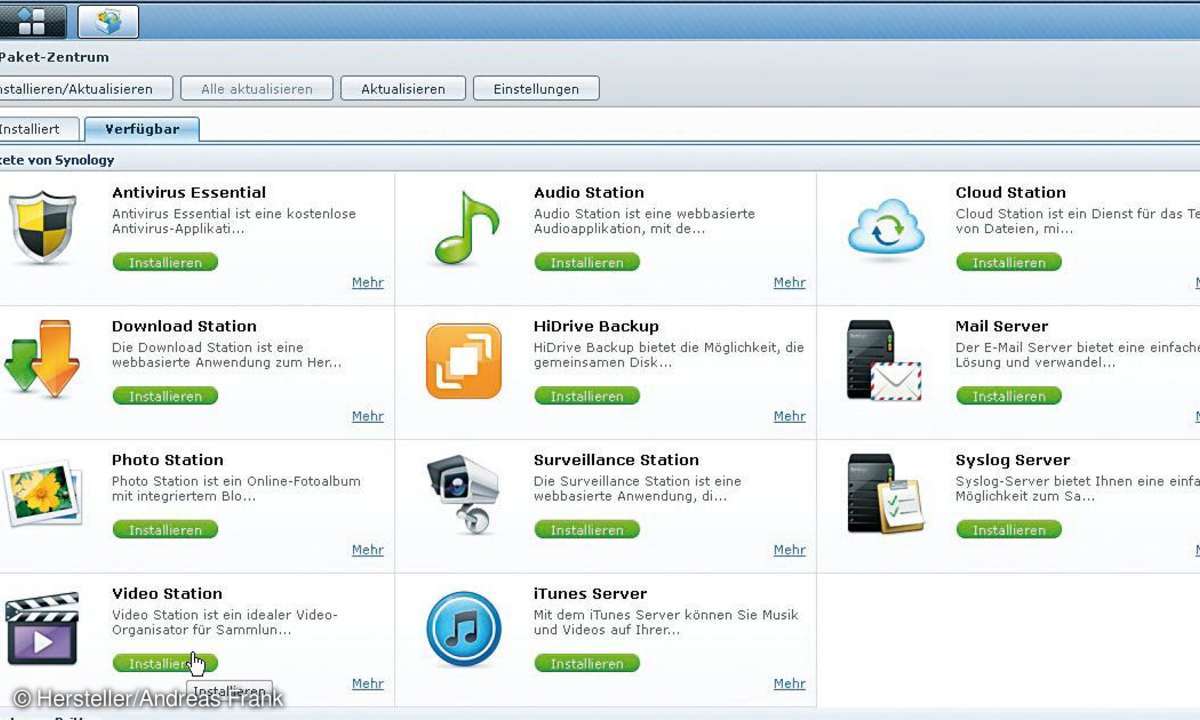
Task: Select the Cloud Station cloud icon
Action: [x=886, y=230]
